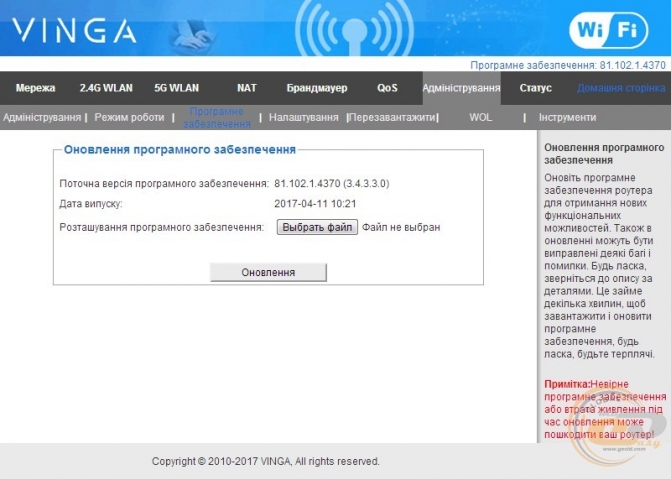This screenshot has width=671, height=480.
Task: Click the Copyright 2010-2017 VINGA footer
Action: (x=265, y=462)
